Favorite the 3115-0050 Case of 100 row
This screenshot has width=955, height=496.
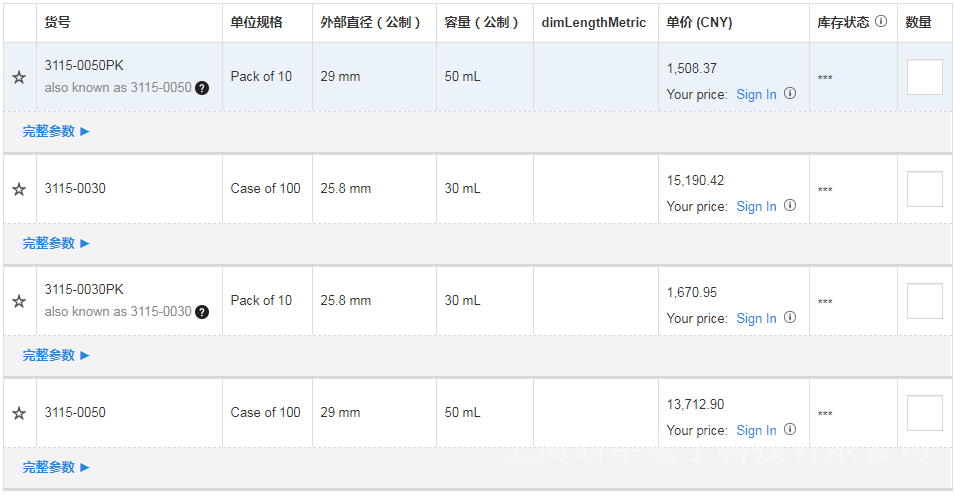tap(19, 413)
